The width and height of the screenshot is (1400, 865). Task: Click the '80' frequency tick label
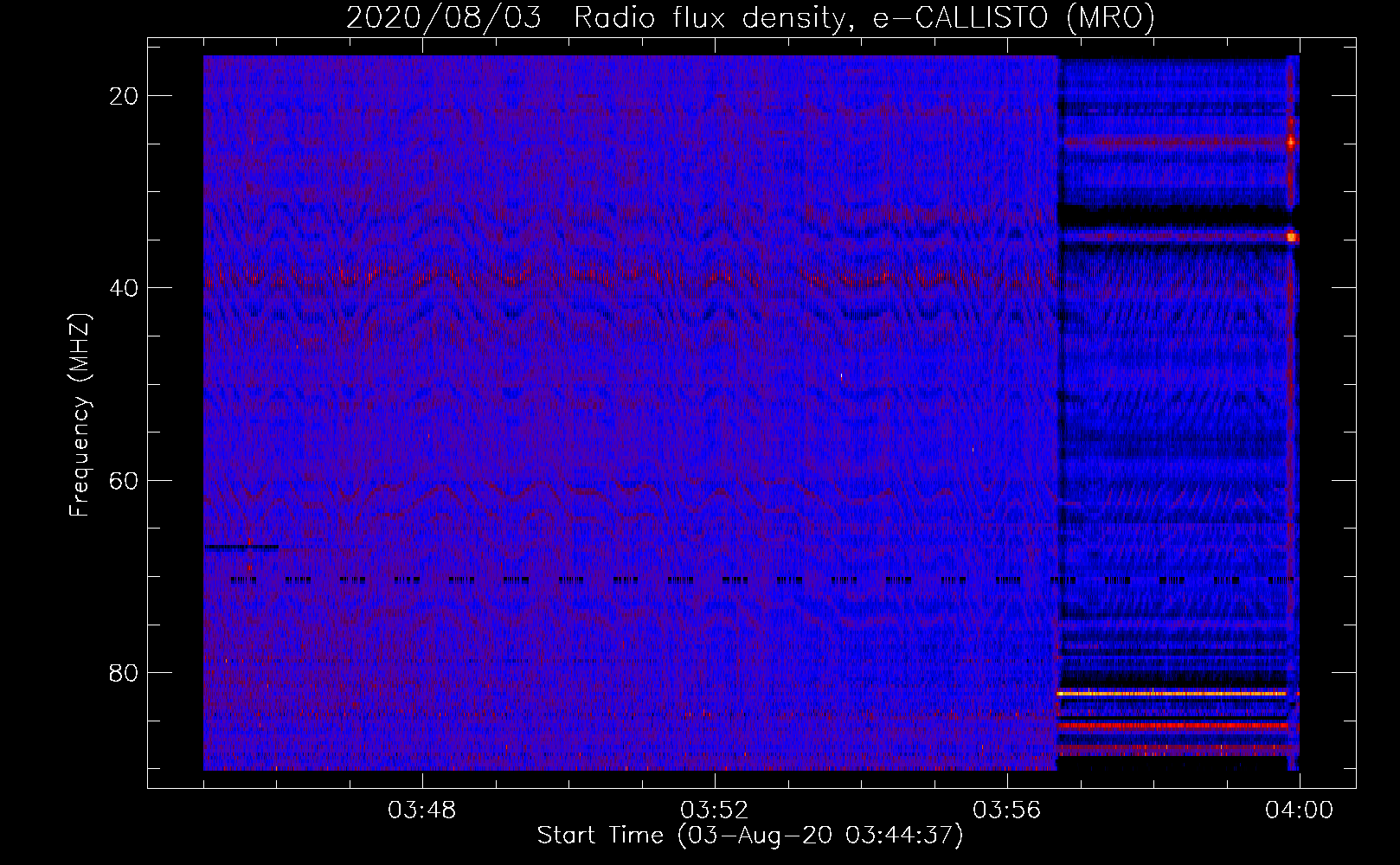[125, 672]
